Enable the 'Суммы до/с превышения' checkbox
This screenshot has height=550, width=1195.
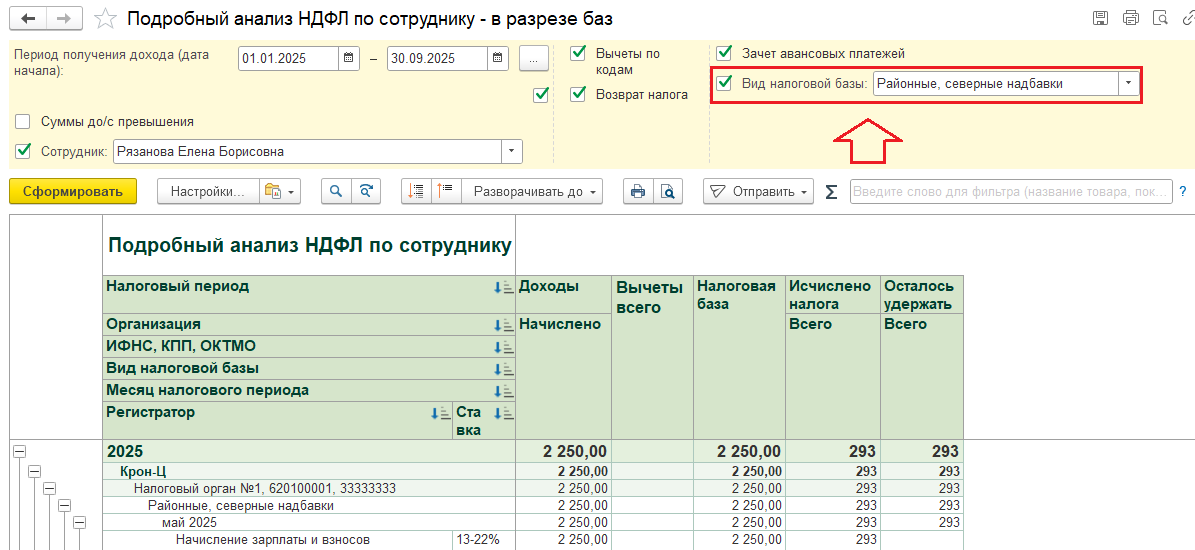click(23, 121)
